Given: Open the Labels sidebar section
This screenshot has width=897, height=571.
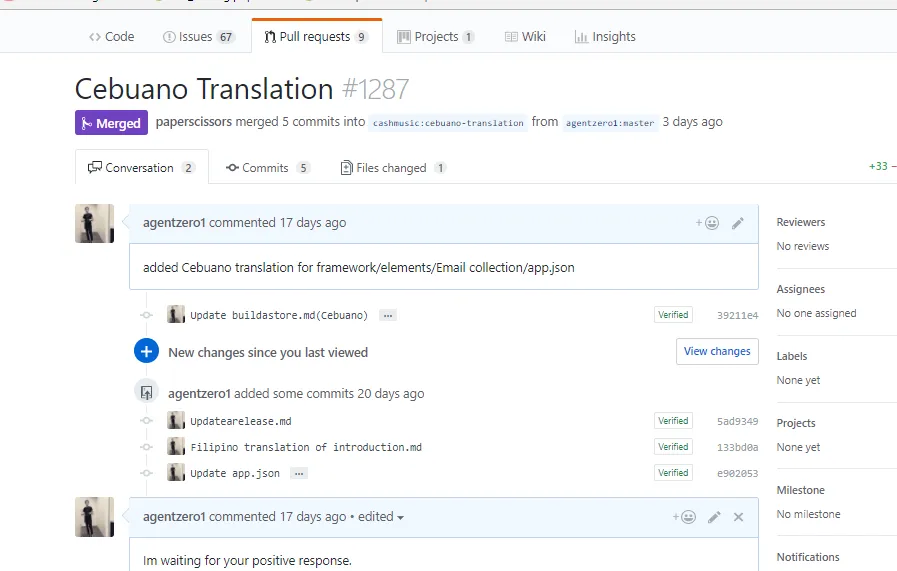Looking at the screenshot, I should [792, 356].
